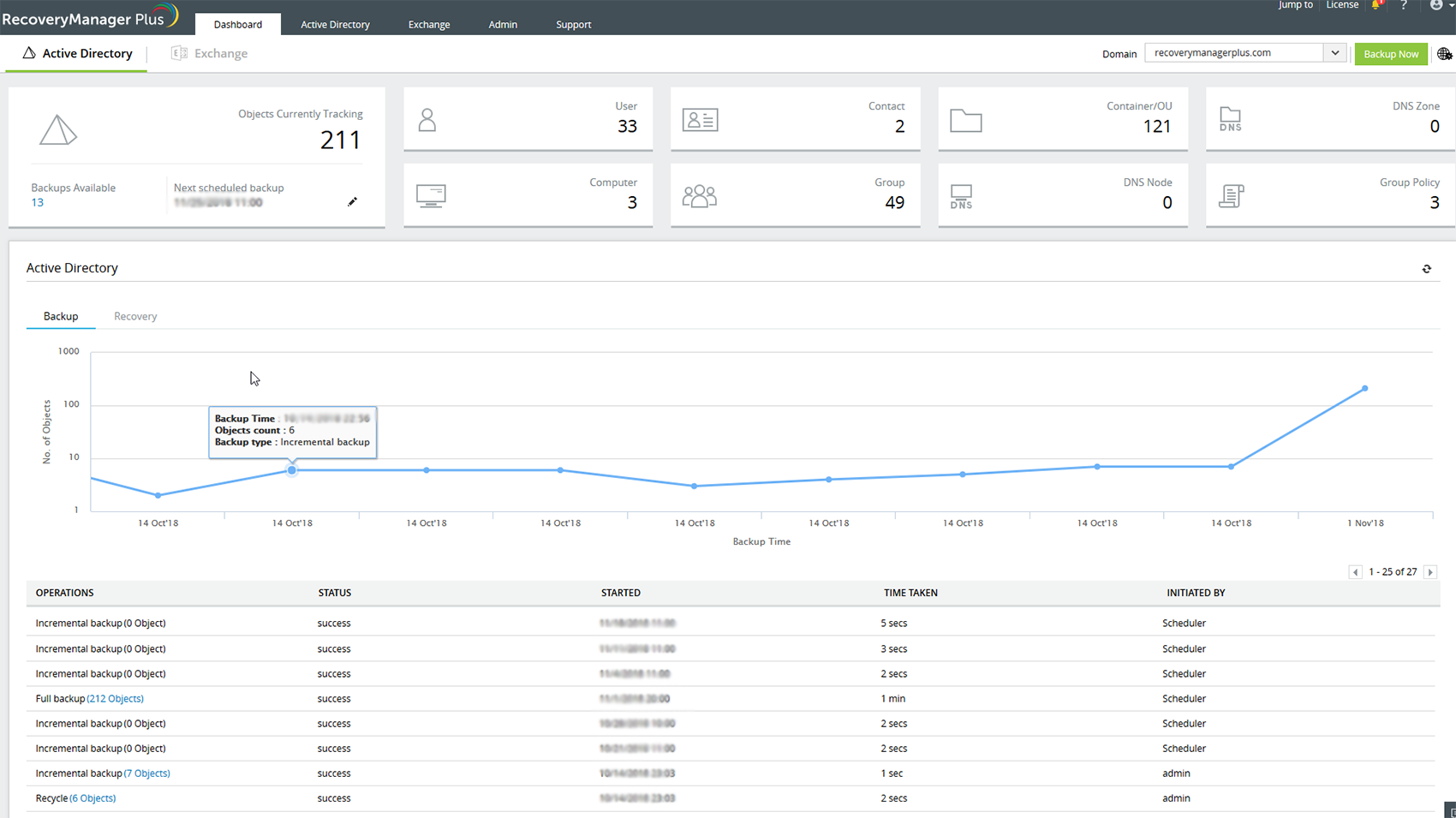This screenshot has width=1456, height=818.
Task: Switch to the Active Directory sub-tab
Action: 77,53
